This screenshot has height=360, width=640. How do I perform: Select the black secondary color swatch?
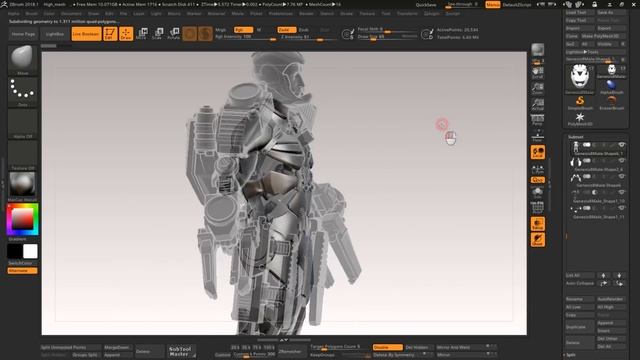[x=15, y=251]
